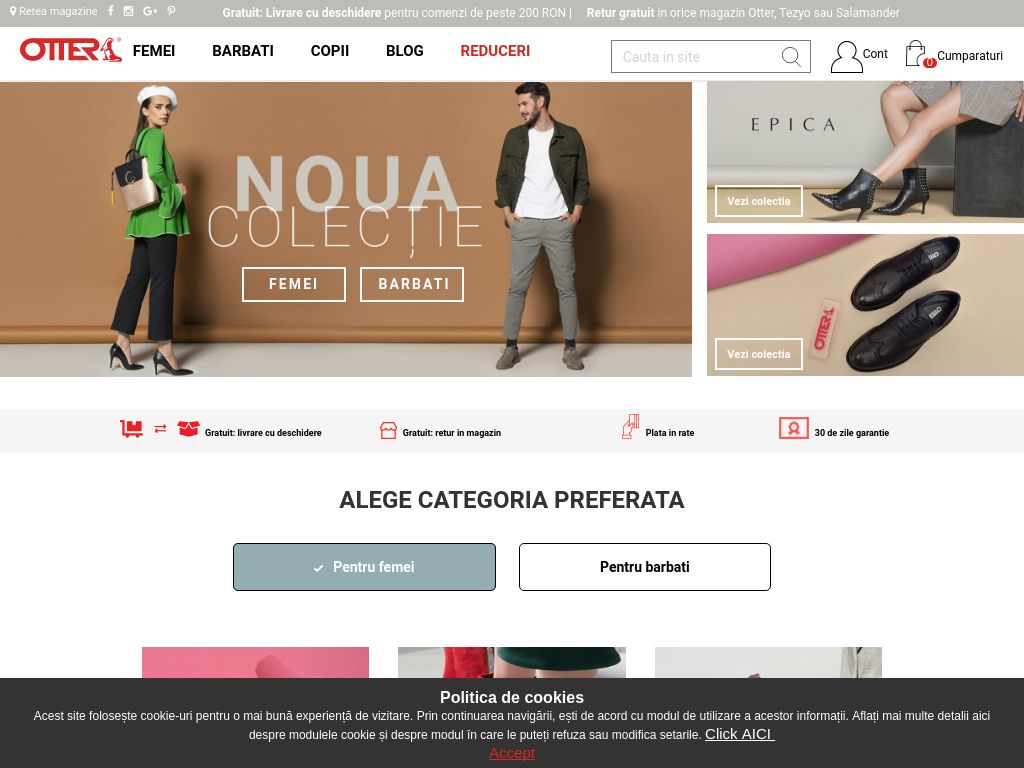Open the shopping bag cart icon

pyautogui.click(x=919, y=54)
